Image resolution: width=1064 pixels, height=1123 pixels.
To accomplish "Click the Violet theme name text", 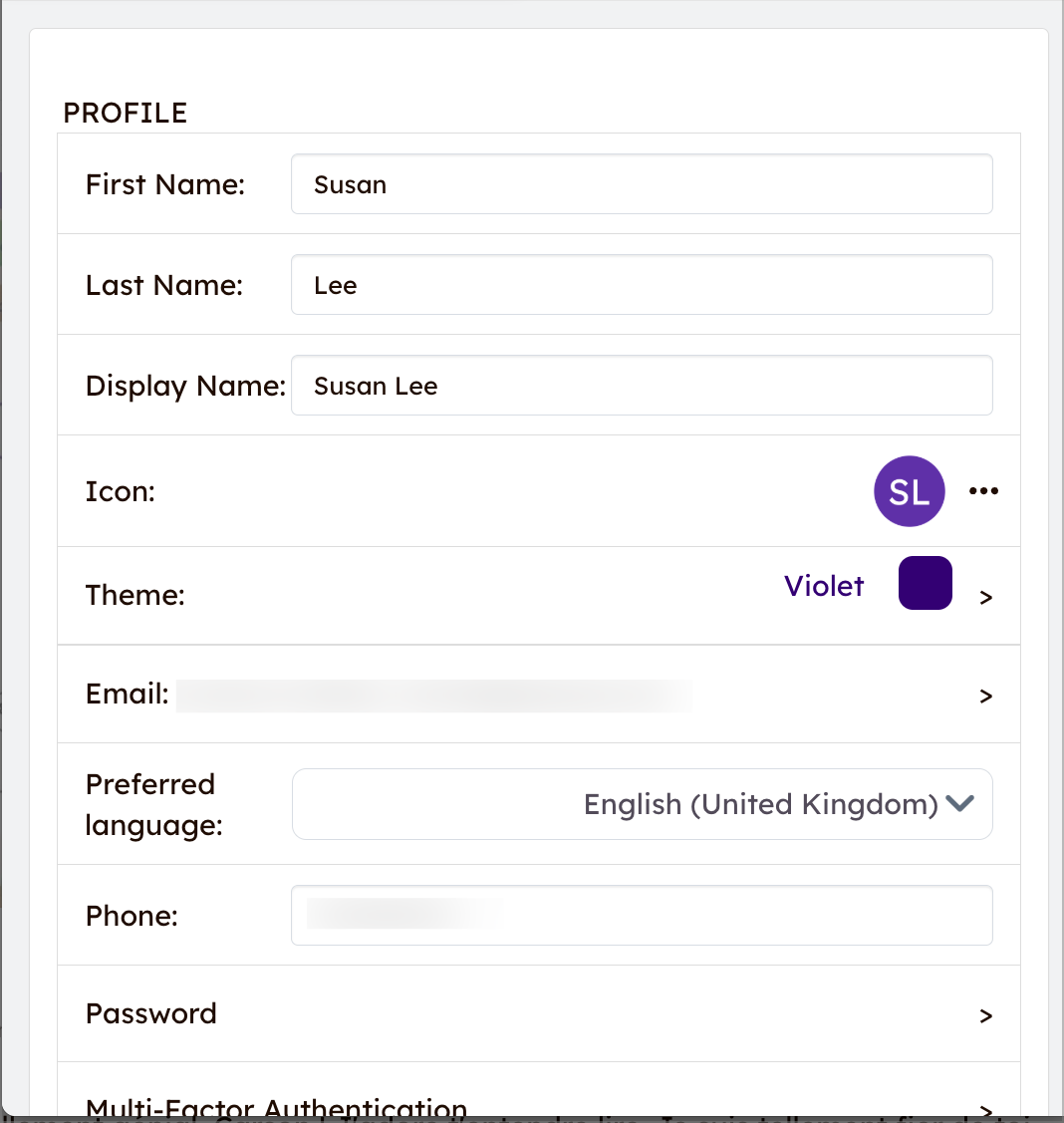I will click(824, 586).
